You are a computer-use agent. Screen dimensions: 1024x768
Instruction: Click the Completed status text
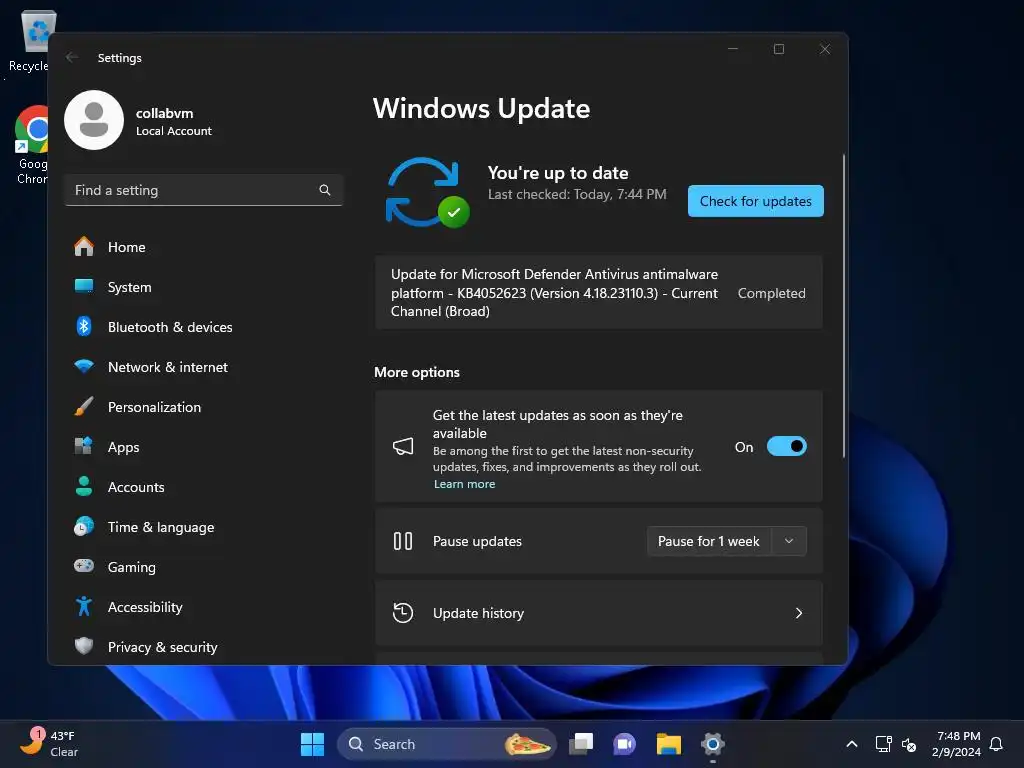[771, 293]
